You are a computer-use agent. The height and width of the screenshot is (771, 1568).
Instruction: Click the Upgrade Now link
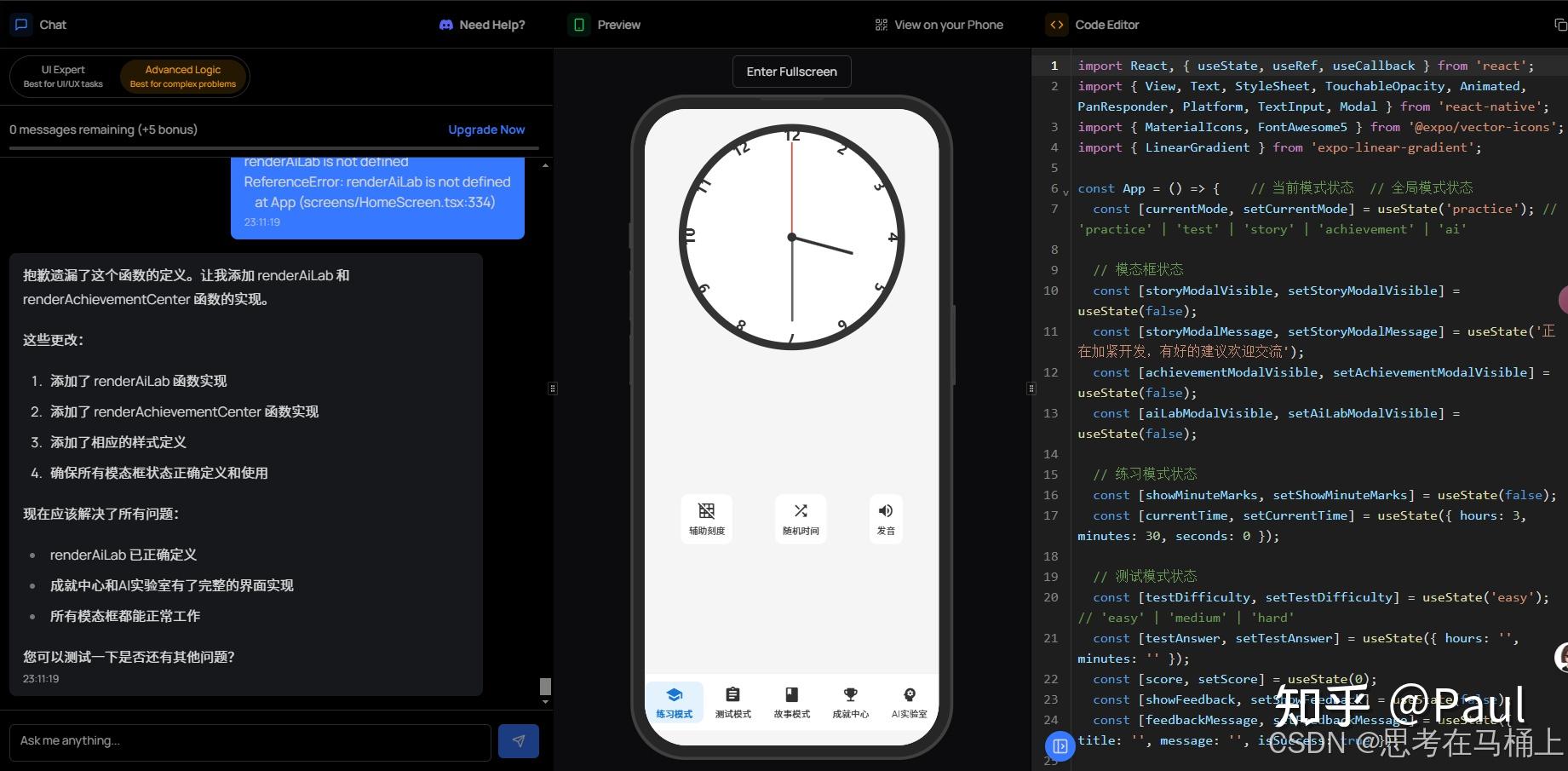click(485, 129)
